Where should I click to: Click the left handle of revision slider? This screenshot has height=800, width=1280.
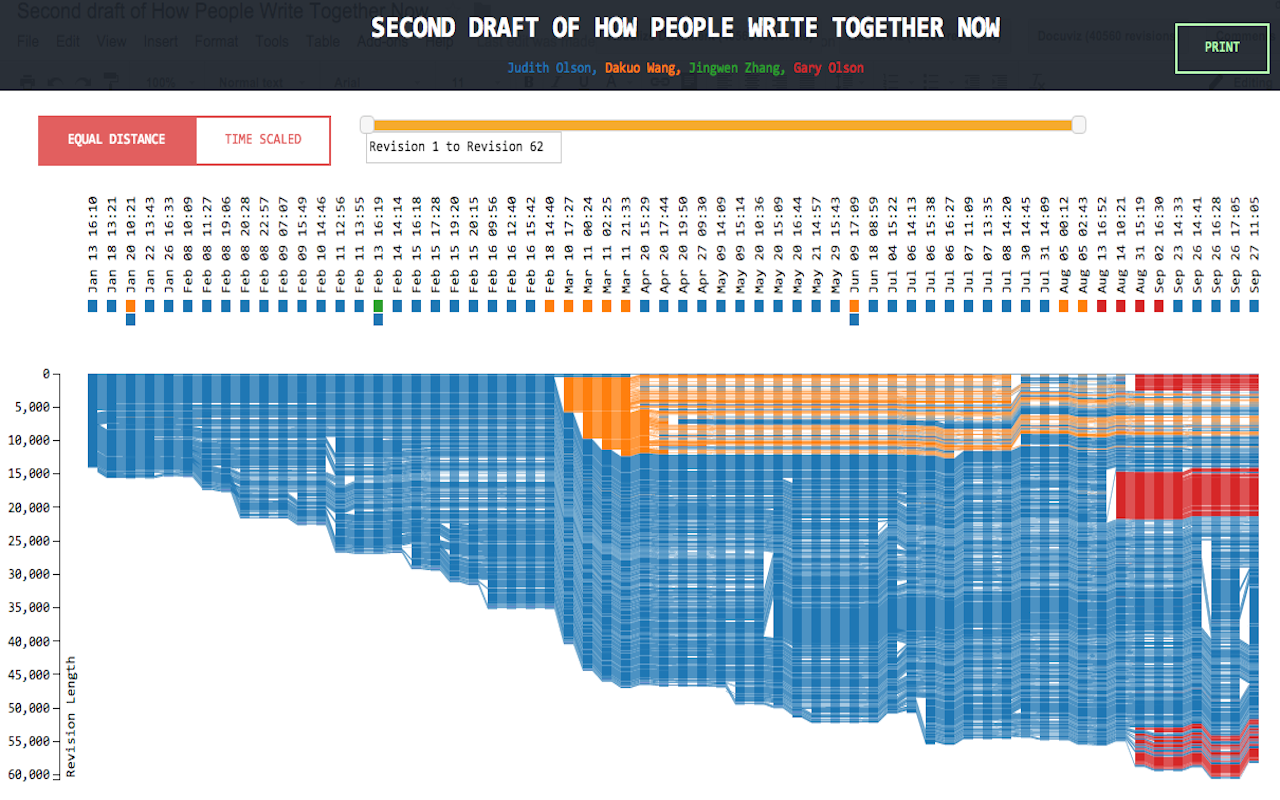367,124
